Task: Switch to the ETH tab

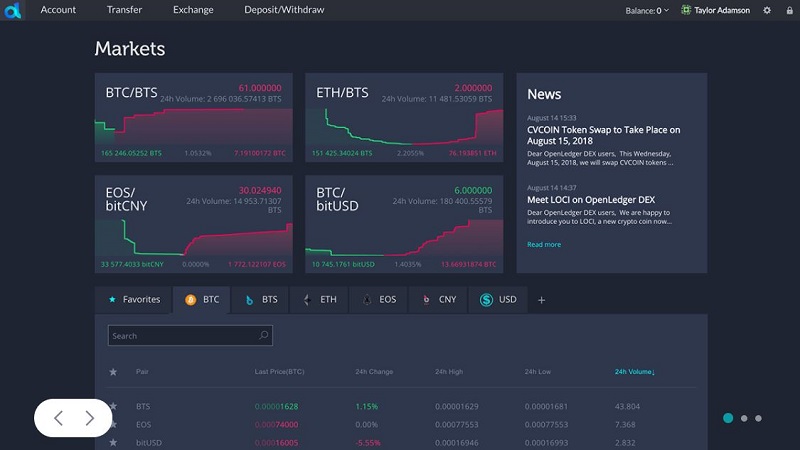Action: [x=319, y=299]
